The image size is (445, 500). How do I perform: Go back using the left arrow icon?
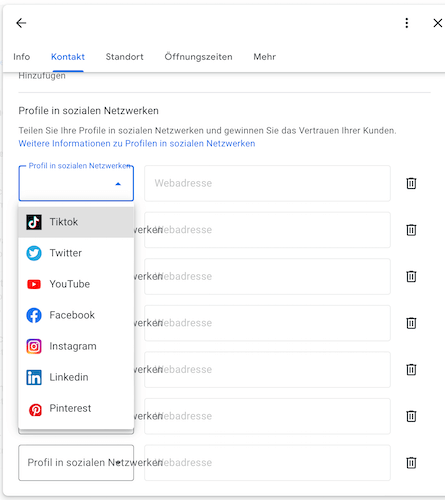click(x=21, y=23)
